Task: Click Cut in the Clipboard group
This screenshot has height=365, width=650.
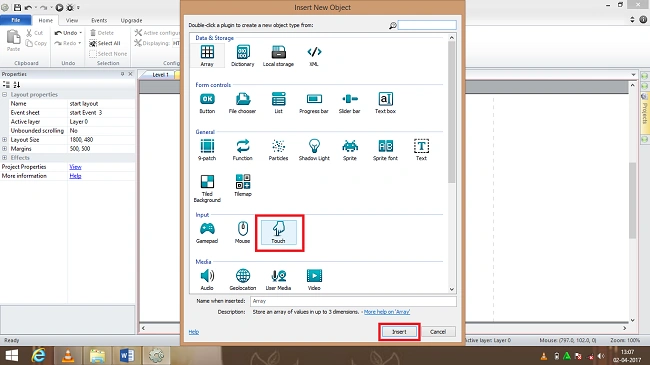Action: coord(35,33)
